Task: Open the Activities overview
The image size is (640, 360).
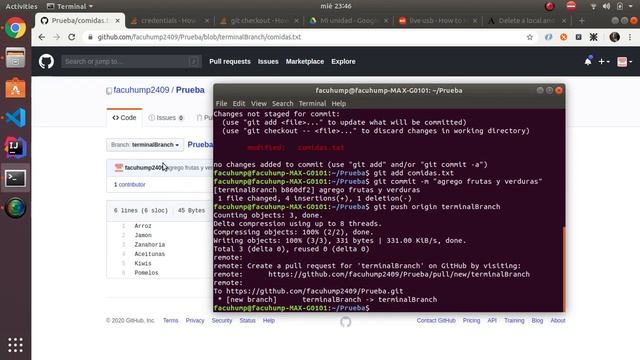Action: click(21, 6)
